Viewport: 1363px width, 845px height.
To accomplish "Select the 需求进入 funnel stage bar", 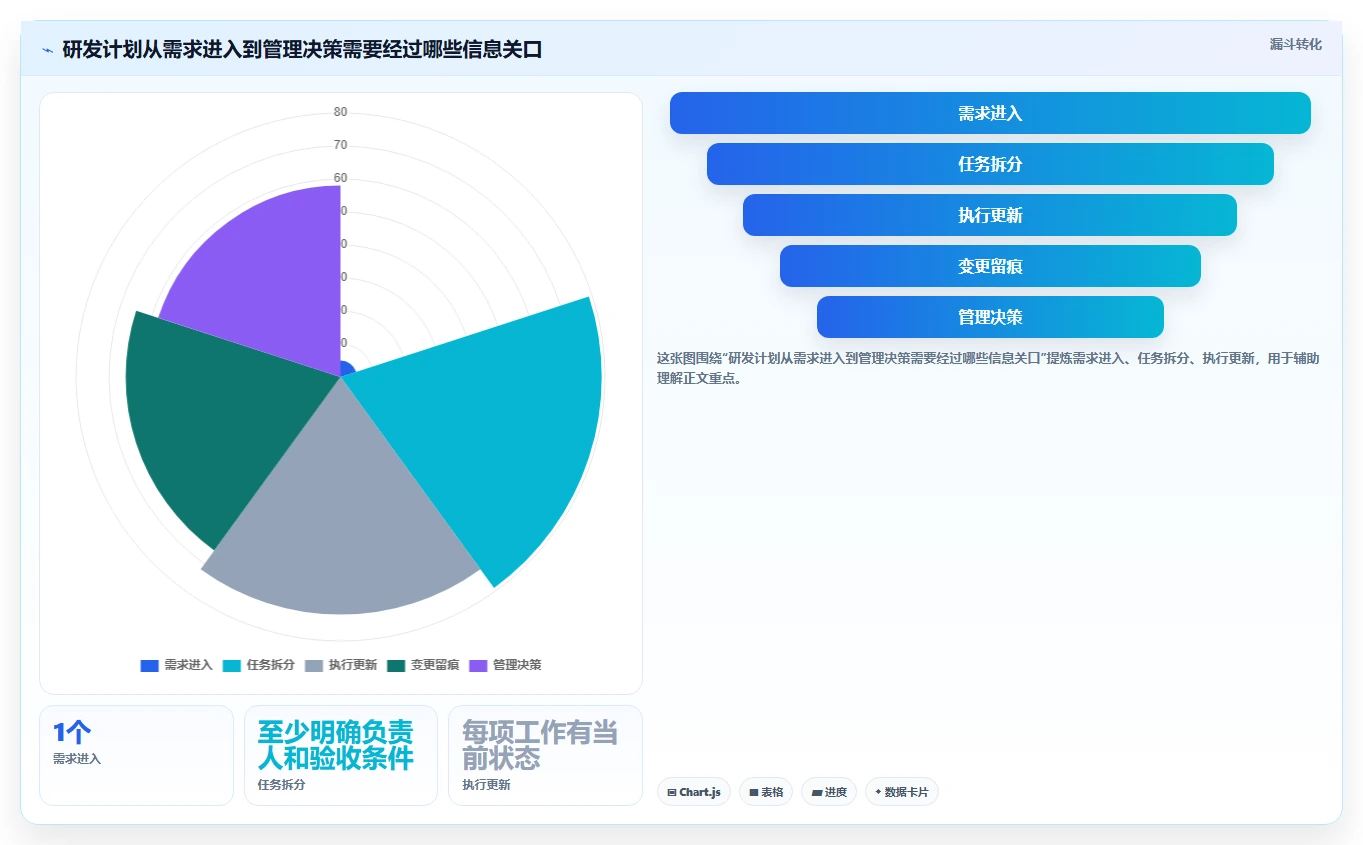I will (x=990, y=113).
